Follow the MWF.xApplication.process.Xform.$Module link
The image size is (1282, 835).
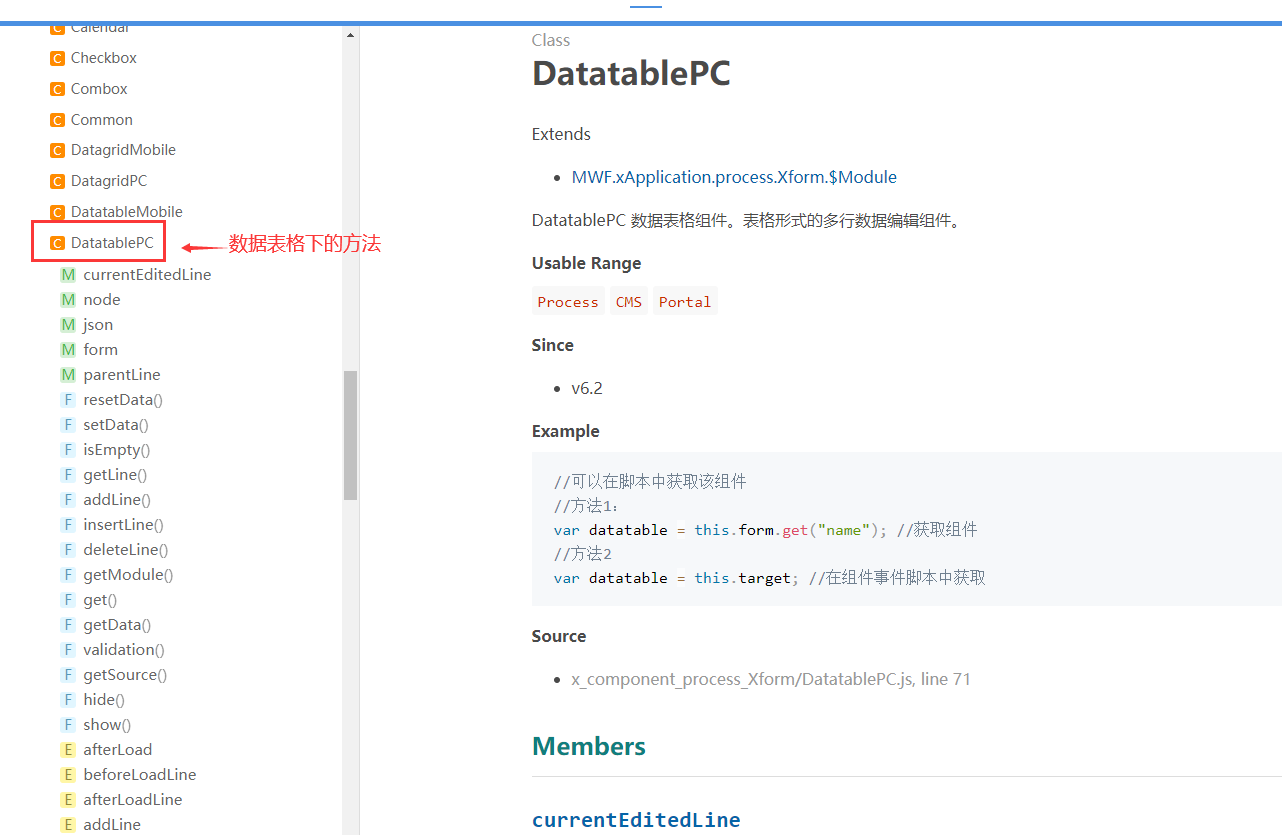point(734,177)
